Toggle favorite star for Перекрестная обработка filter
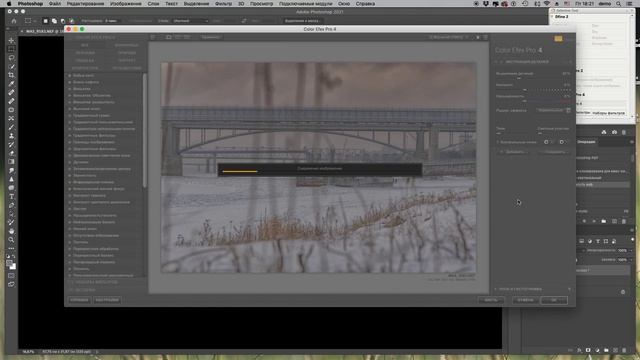 [70, 249]
